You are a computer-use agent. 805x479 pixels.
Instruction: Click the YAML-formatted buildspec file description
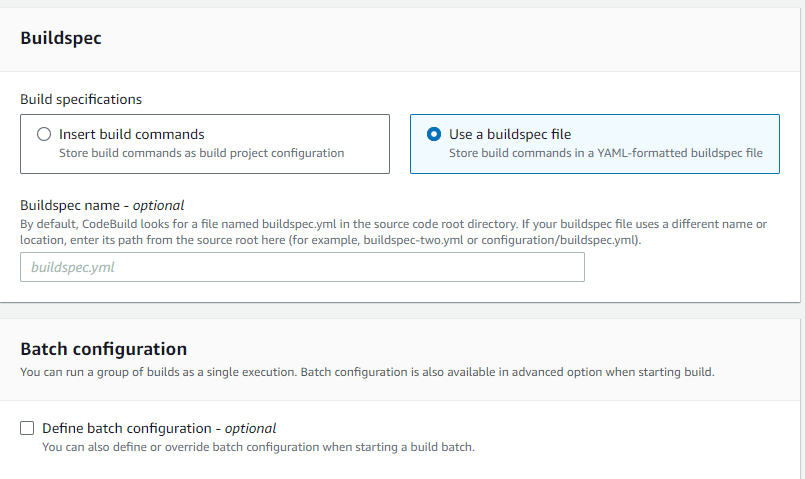[606, 153]
